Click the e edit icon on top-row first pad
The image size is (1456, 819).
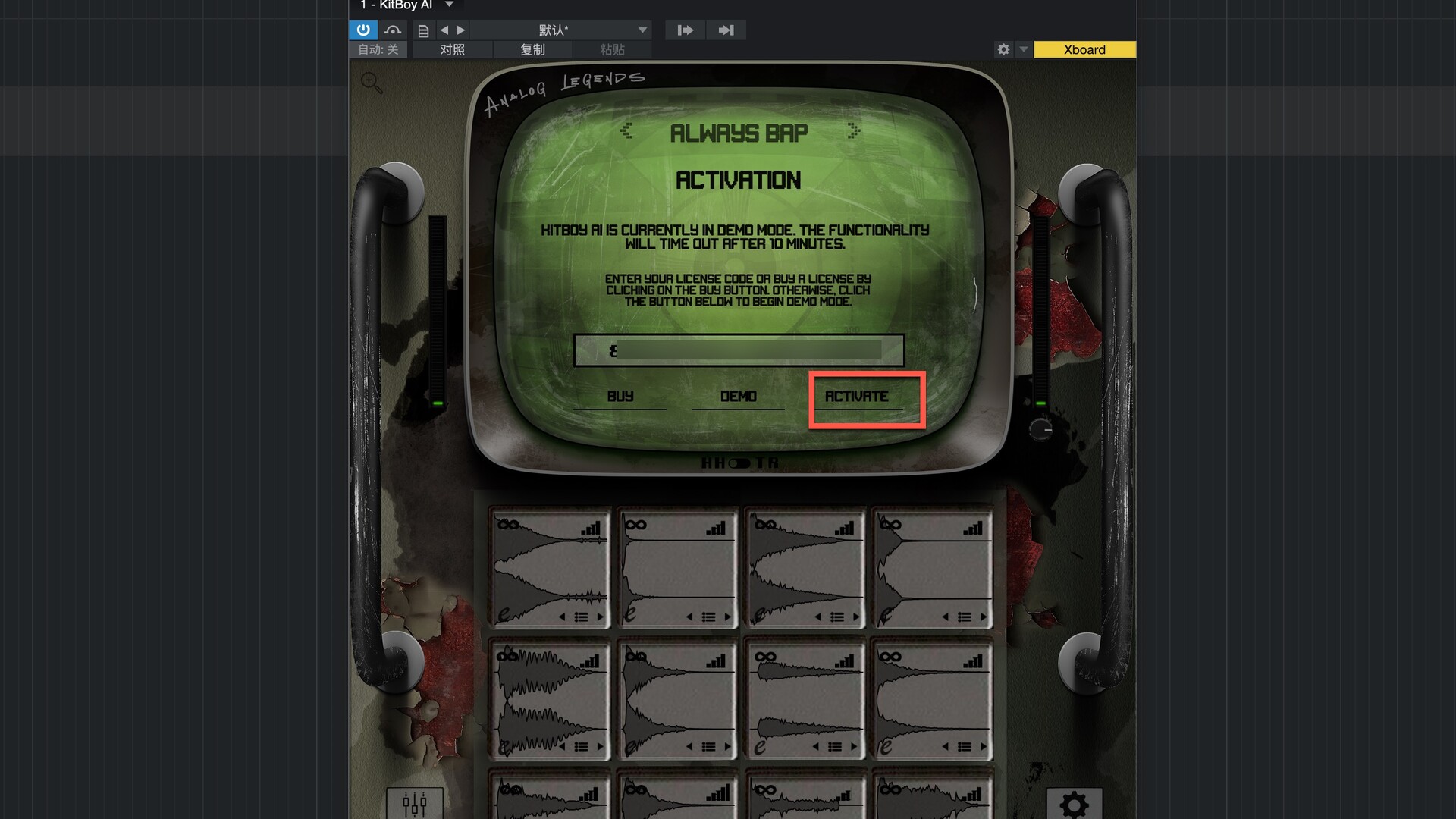(x=503, y=614)
